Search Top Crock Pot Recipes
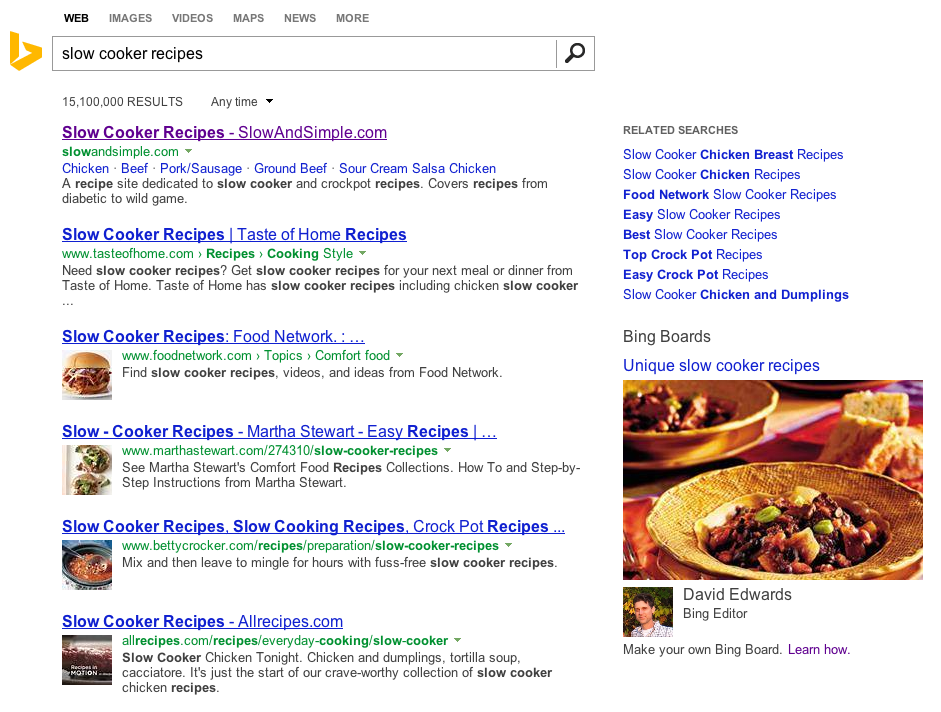This screenshot has width=941, height=712. tap(693, 255)
